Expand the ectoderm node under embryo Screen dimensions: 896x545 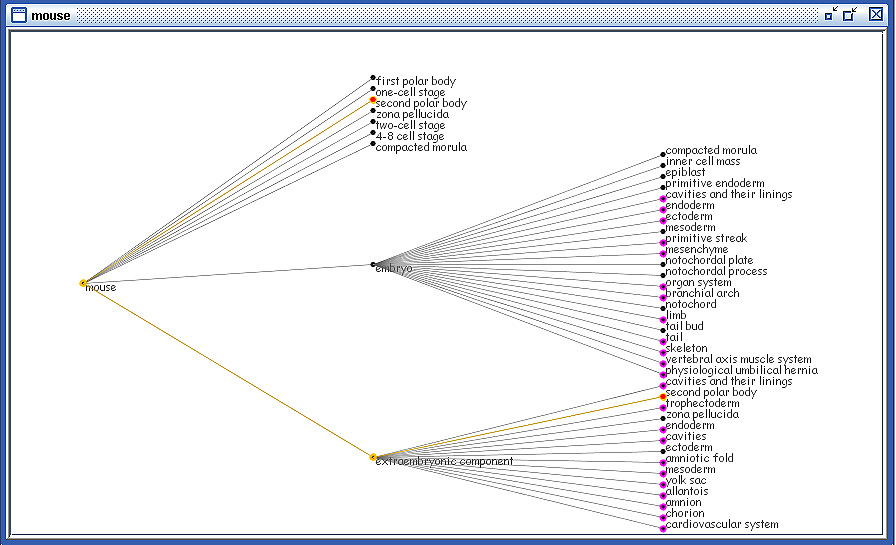663,221
